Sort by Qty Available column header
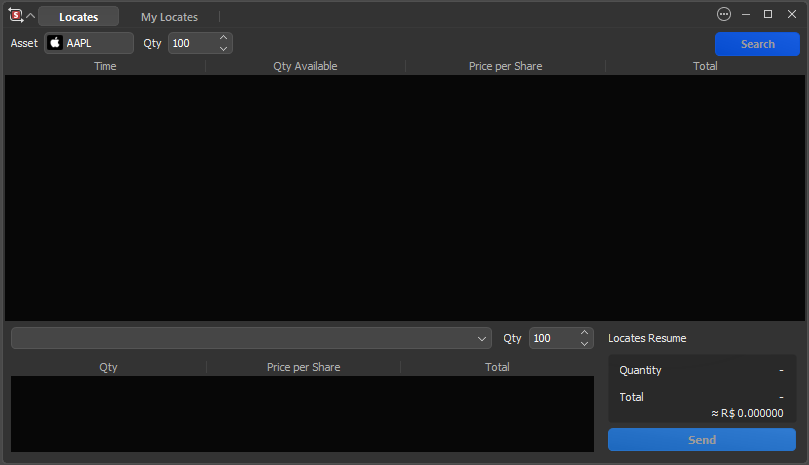 305,66
